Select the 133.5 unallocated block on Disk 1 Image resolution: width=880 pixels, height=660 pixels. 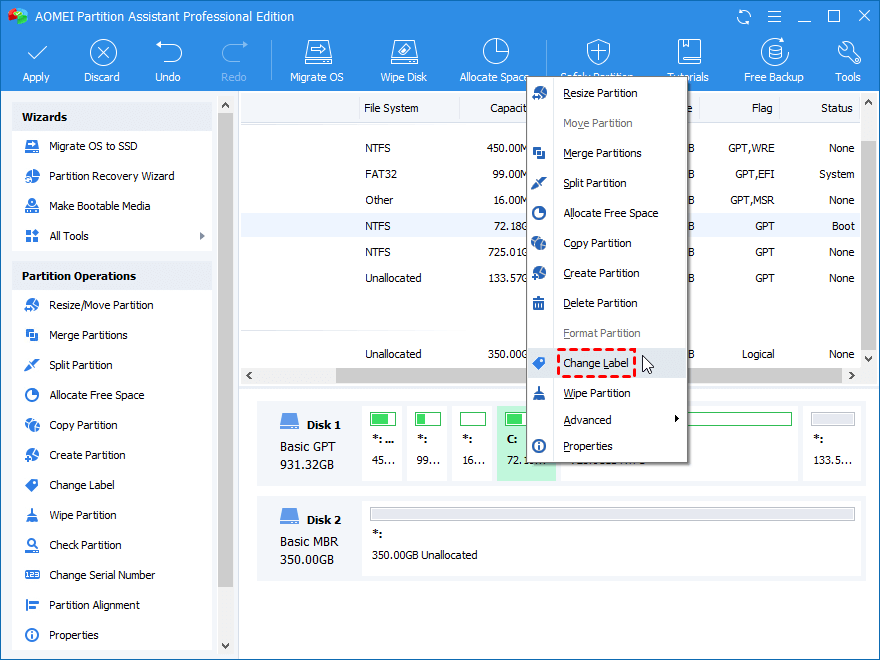click(x=832, y=443)
